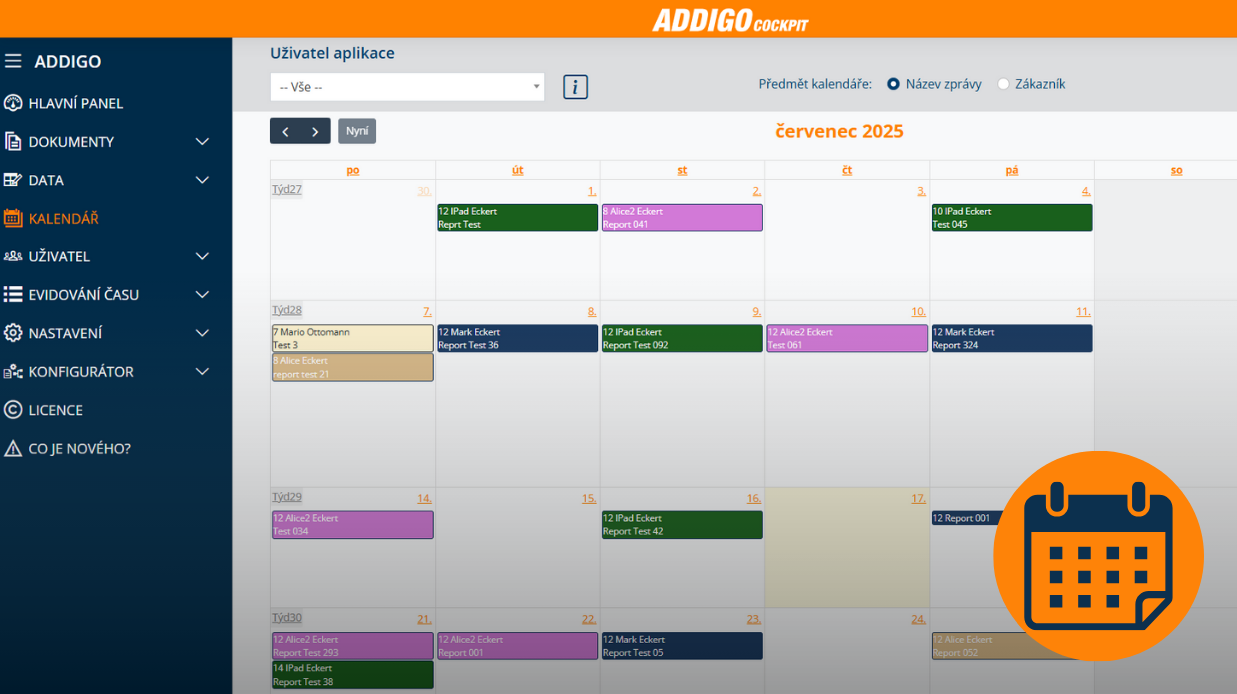Click the ADDIGO Cockpit logo
Viewport: 1237px width, 694px height.
[730, 20]
